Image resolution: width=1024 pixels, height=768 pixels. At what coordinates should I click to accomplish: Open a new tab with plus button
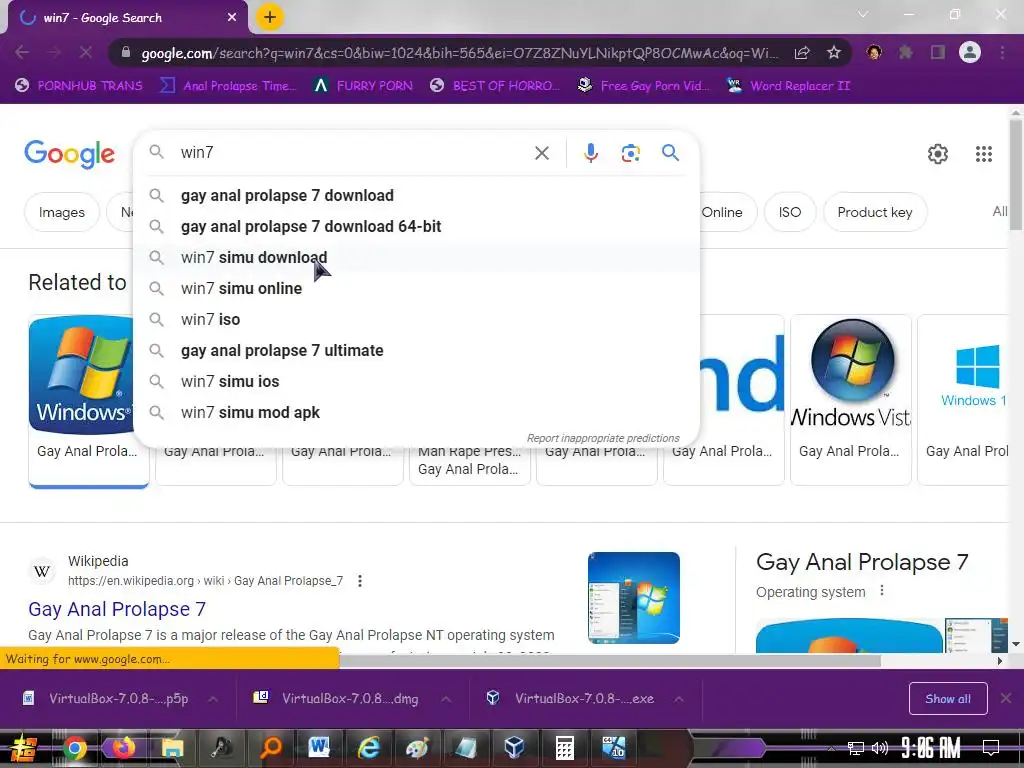[270, 18]
